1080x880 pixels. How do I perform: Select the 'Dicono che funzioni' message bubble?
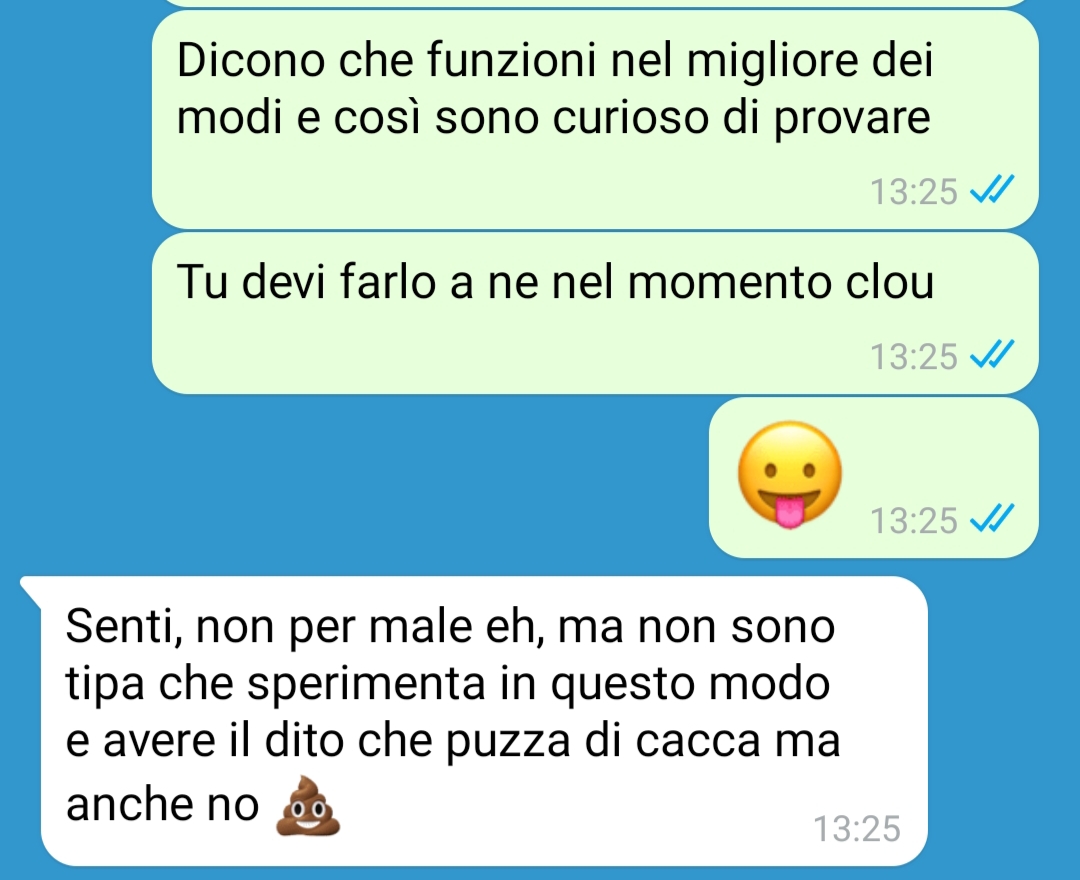[595, 119]
